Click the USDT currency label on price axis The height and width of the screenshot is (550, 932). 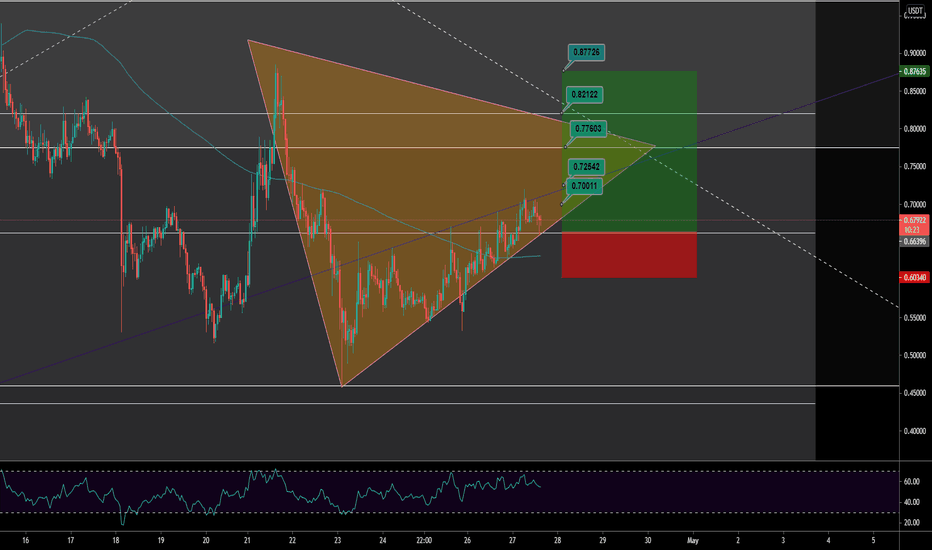pos(914,11)
